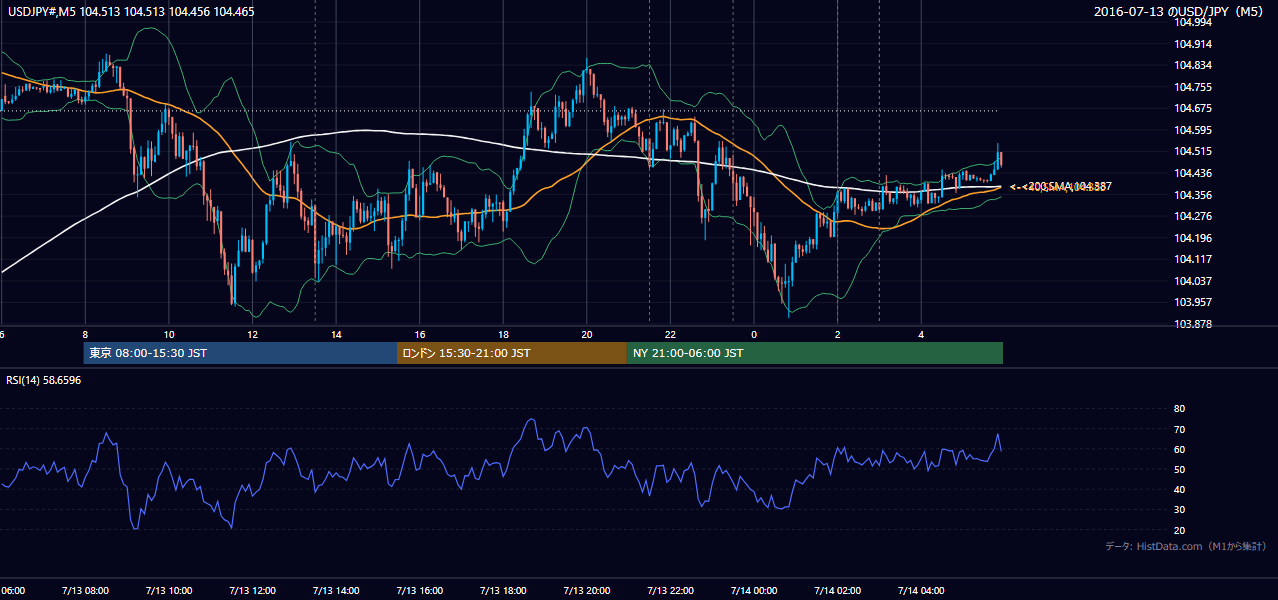The image size is (1278, 600).
Task: Select the 7/13 12:00 date axis label
Action: point(252,591)
